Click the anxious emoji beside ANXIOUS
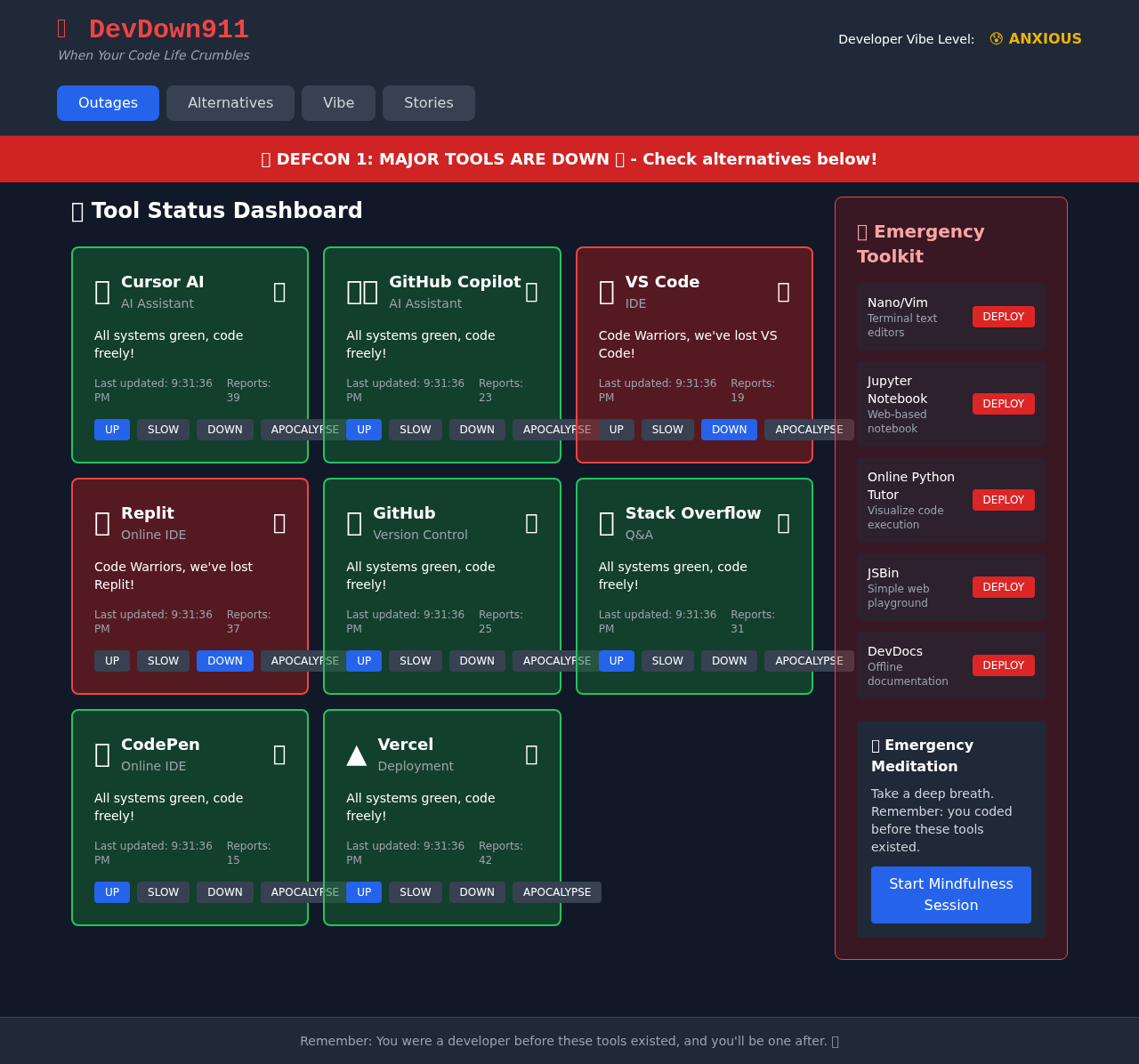Viewport: 1139px width, 1064px height. [x=997, y=39]
